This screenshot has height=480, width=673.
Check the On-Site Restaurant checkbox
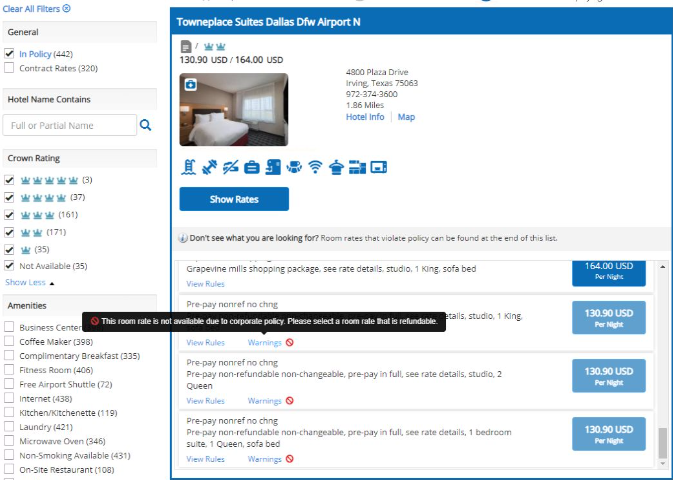click(x=9, y=469)
